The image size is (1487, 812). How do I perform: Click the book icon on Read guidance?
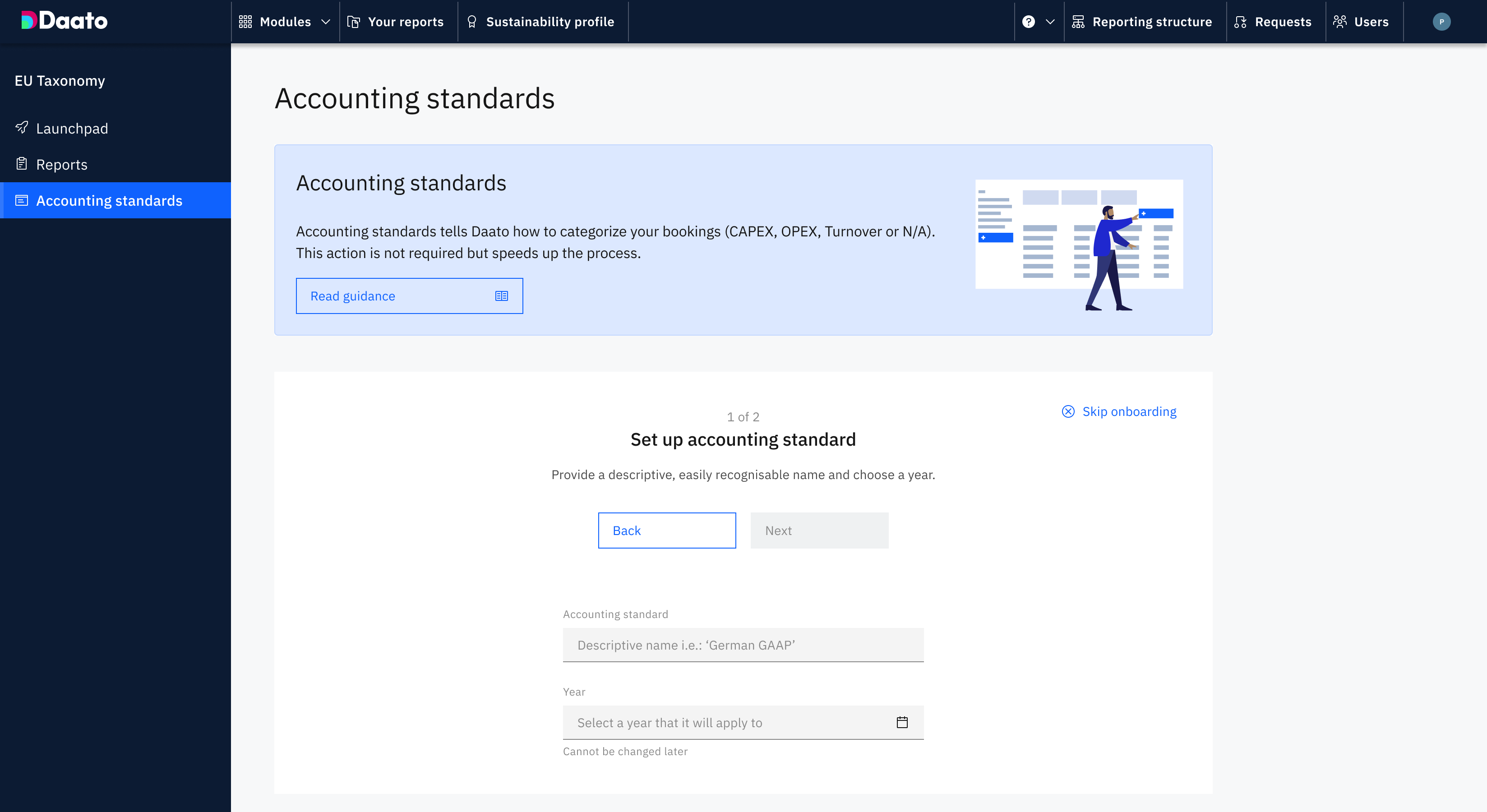pyautogui.click(x=501, y=296)
